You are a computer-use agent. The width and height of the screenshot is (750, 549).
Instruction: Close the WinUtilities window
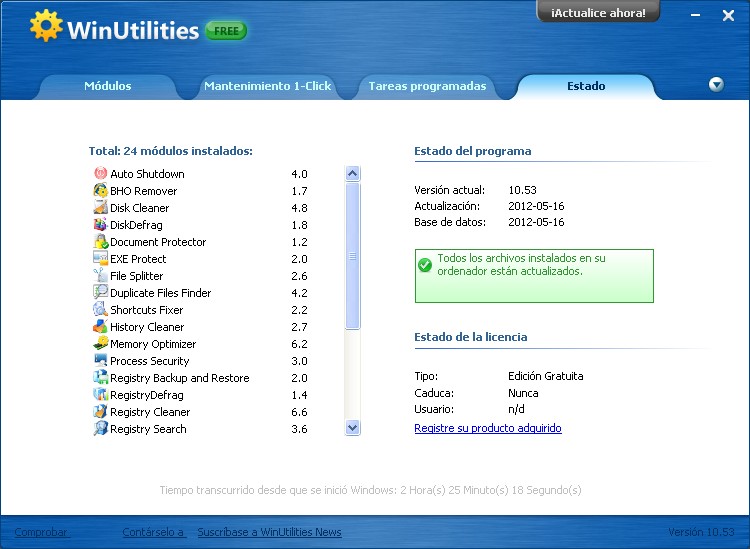click(728, 16)
